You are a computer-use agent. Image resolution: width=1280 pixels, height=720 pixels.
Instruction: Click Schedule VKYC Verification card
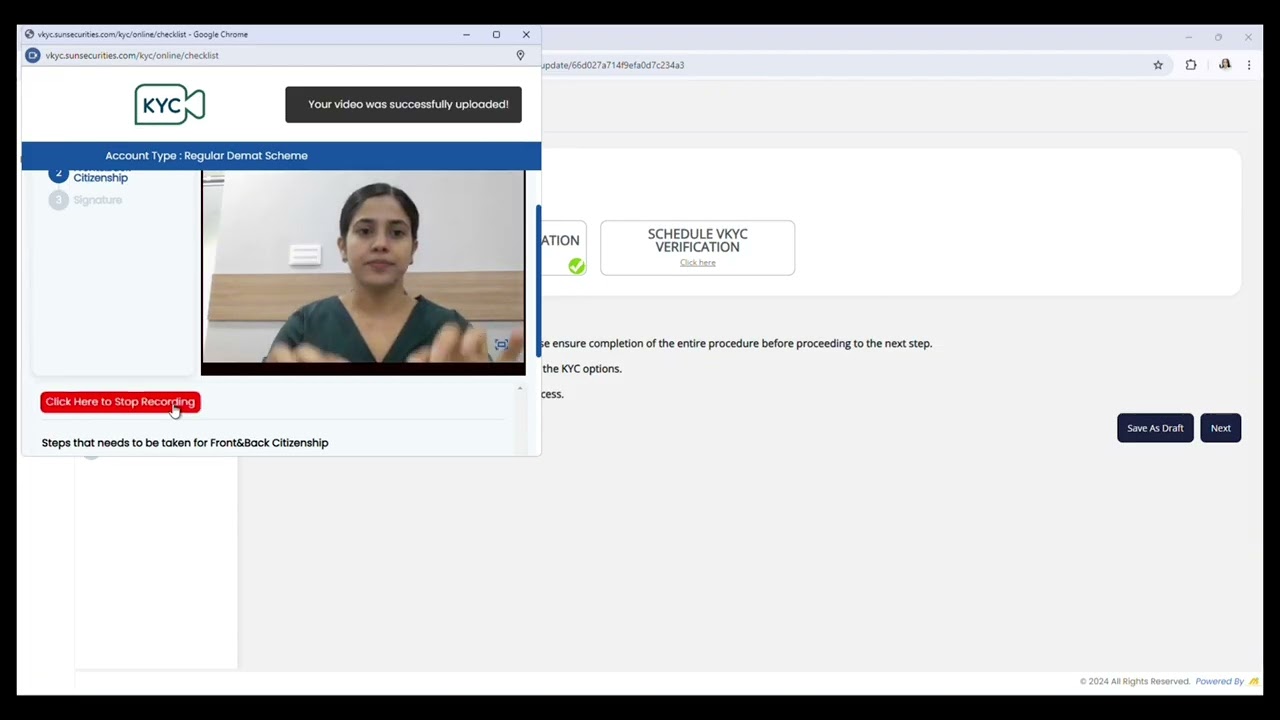(x=697, y=247)
